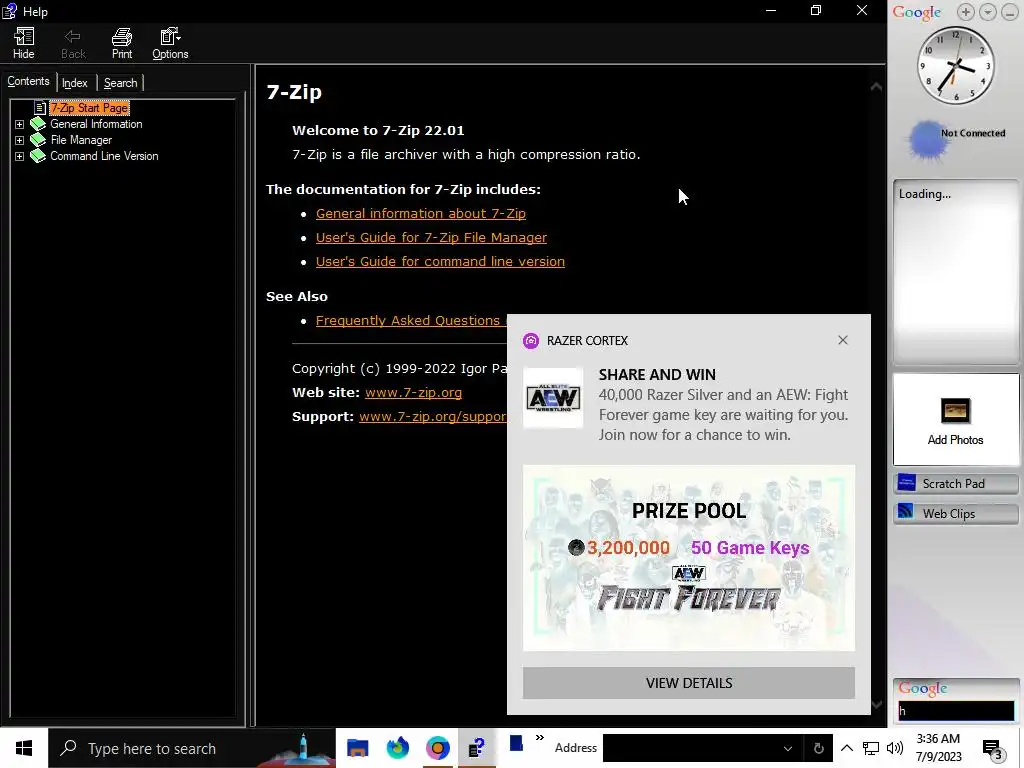Open Firefox from the taskbar
The image size is (1024, 768).
coord(398,748)
